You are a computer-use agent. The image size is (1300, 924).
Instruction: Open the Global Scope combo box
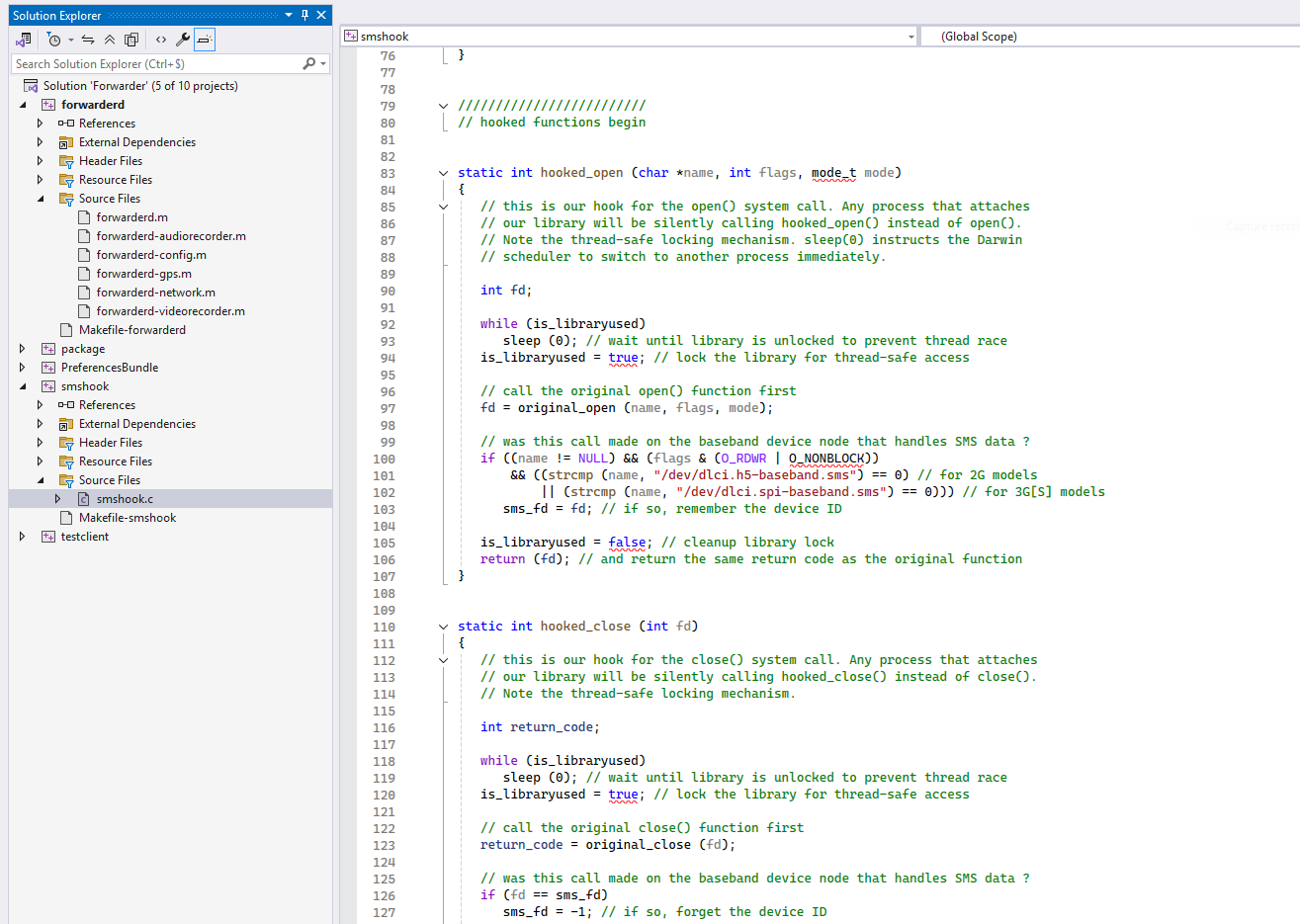[1107, 37]
